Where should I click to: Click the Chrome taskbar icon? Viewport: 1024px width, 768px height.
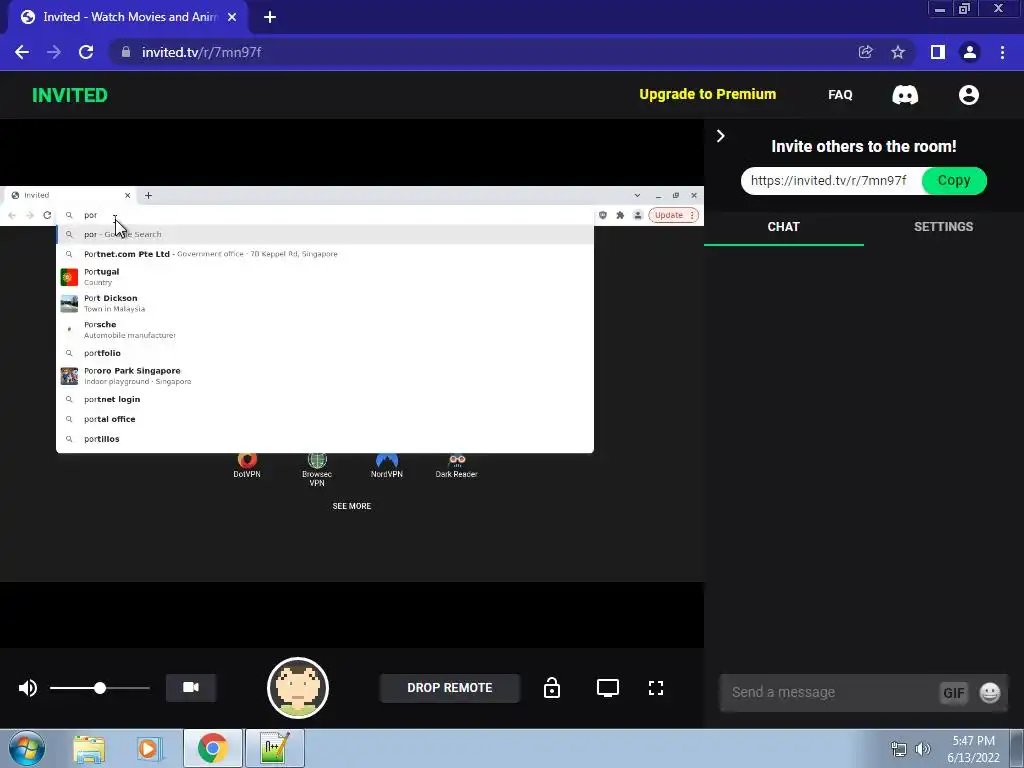point(212,748)
